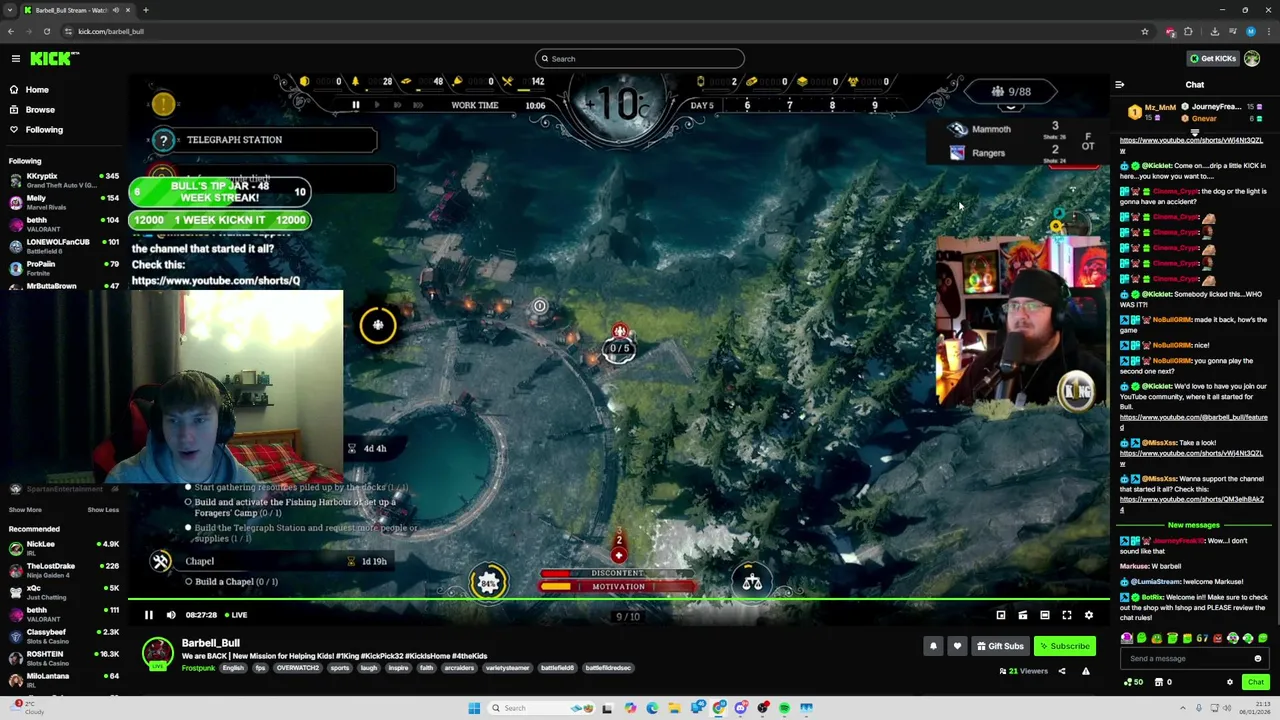
Task: Open browser downloads icon
Action: pos(1214,31)
